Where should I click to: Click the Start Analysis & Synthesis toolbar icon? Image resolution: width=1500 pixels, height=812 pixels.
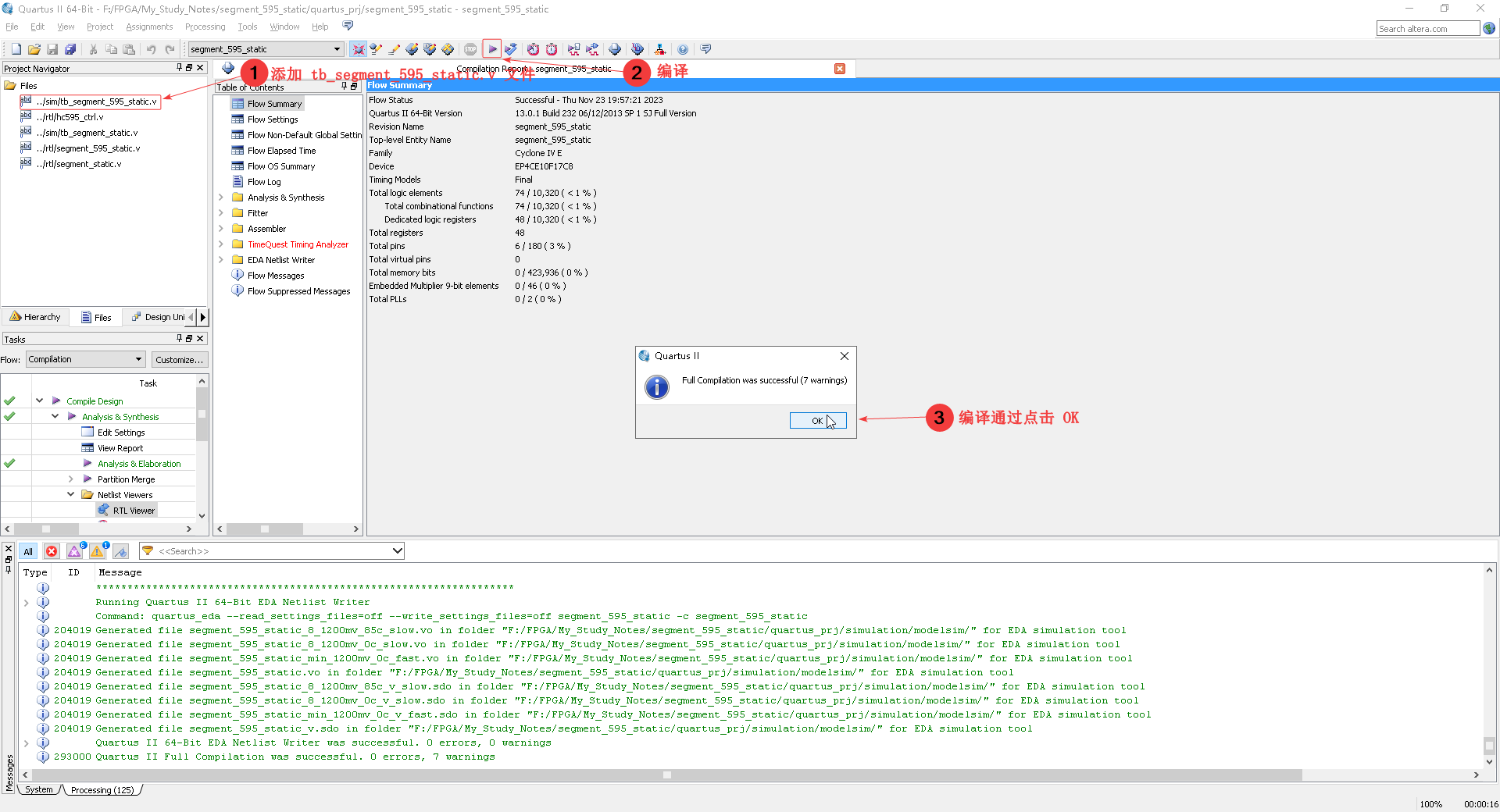(x=511, y=49)
